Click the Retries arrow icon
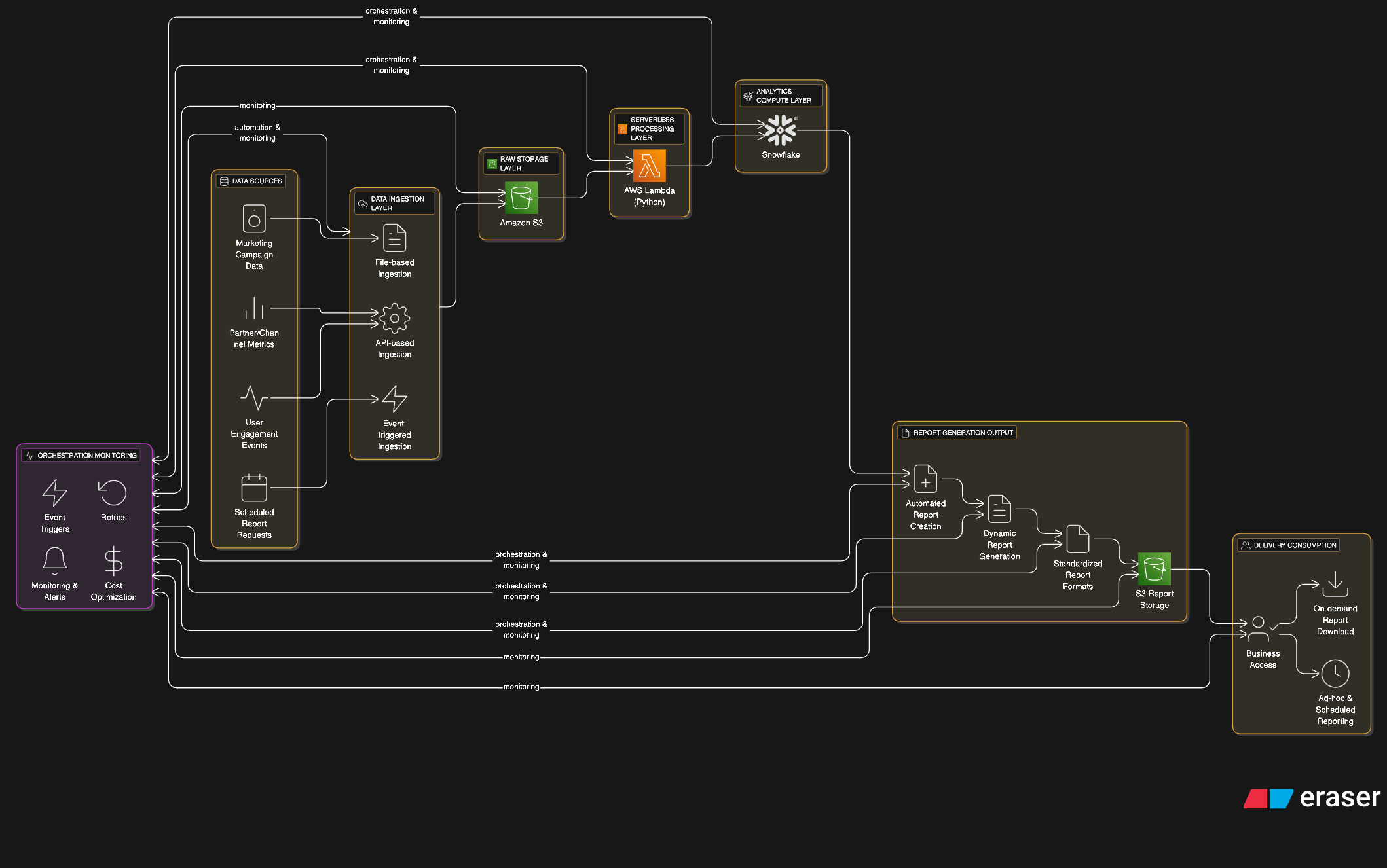1387x868 pixels. [x=113, y=493]
